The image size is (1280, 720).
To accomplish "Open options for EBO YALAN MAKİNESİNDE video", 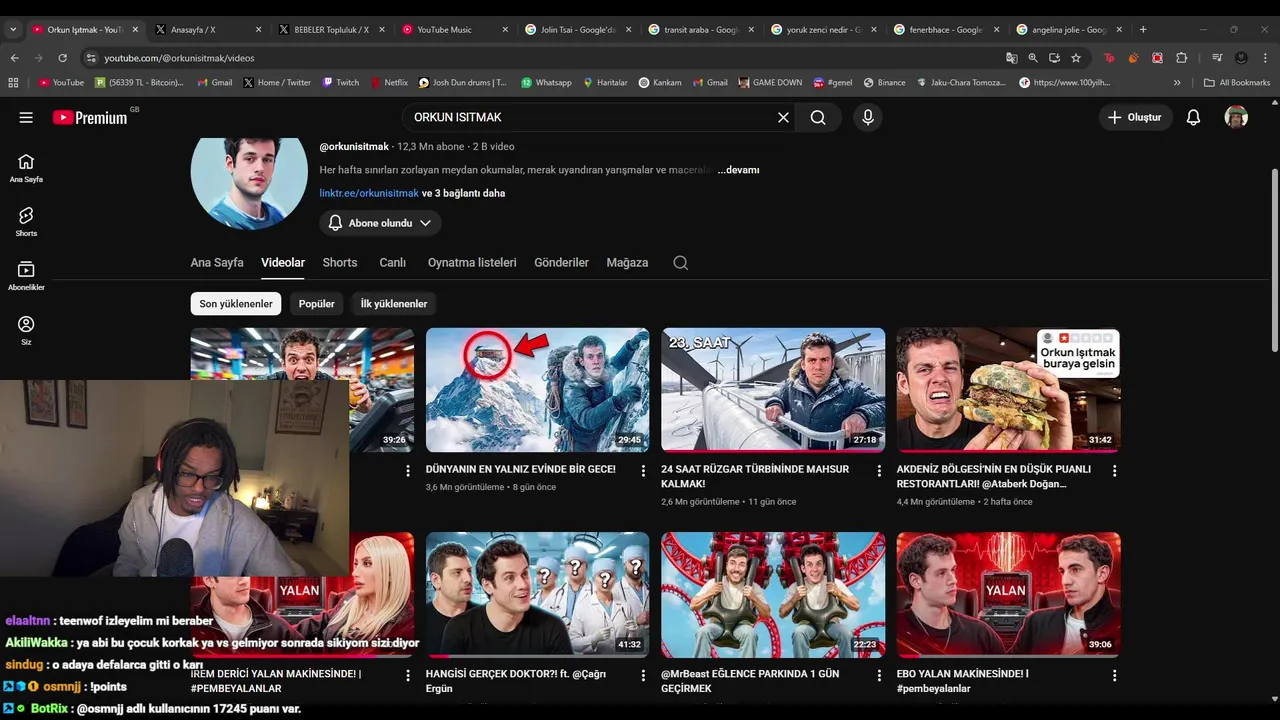I will (1114, 675).
